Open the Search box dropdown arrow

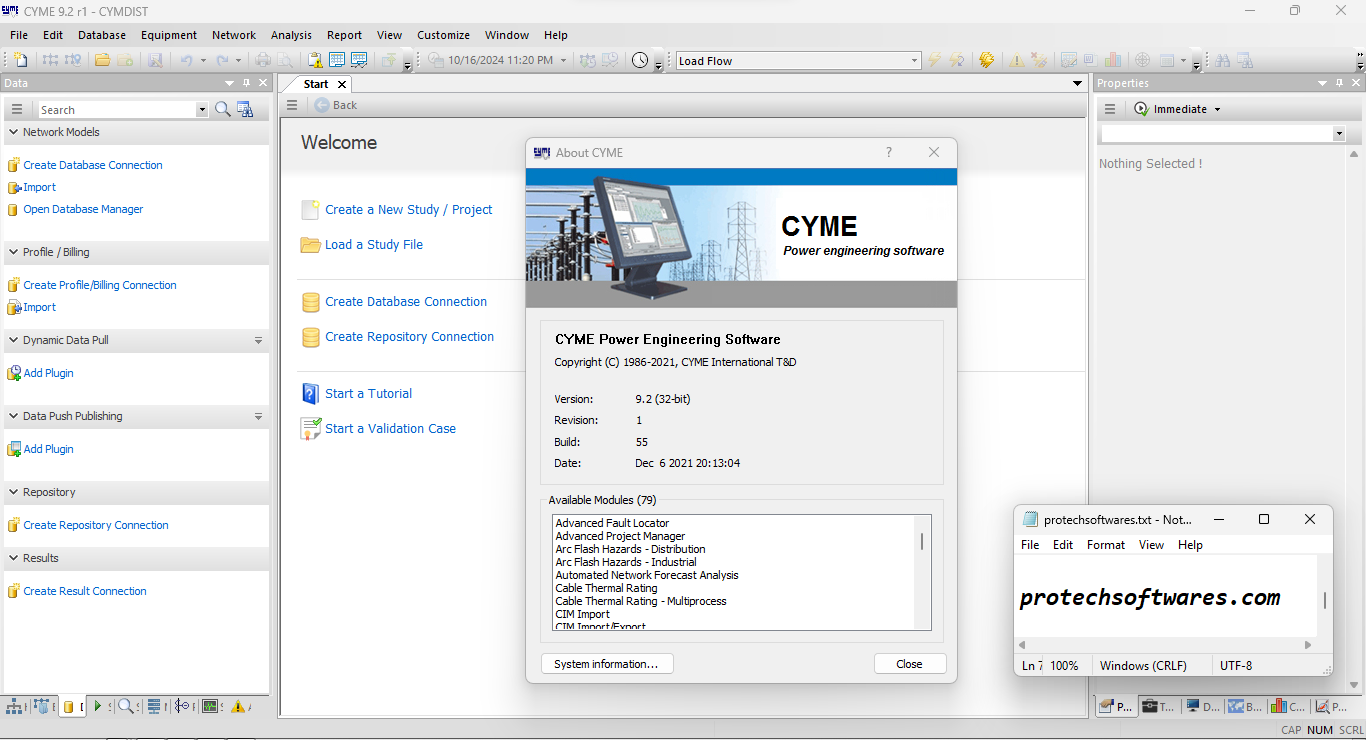click(x=202, y=110)
